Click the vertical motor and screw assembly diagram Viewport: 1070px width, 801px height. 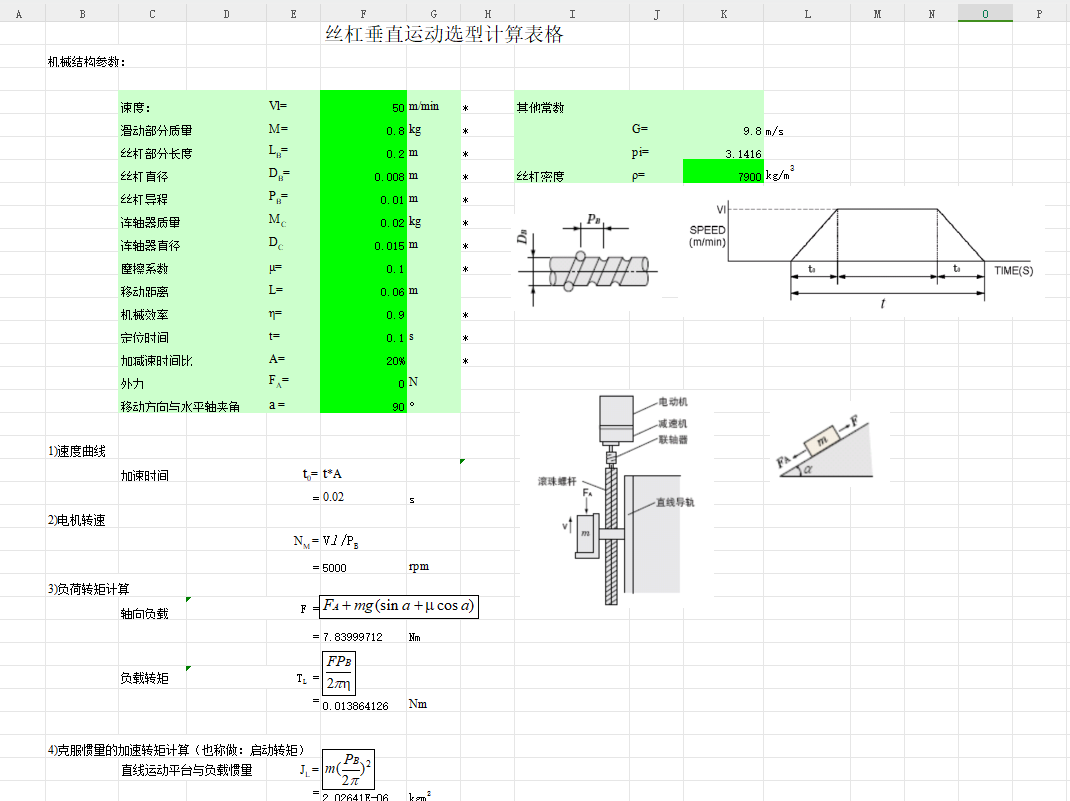coord(614,499)
